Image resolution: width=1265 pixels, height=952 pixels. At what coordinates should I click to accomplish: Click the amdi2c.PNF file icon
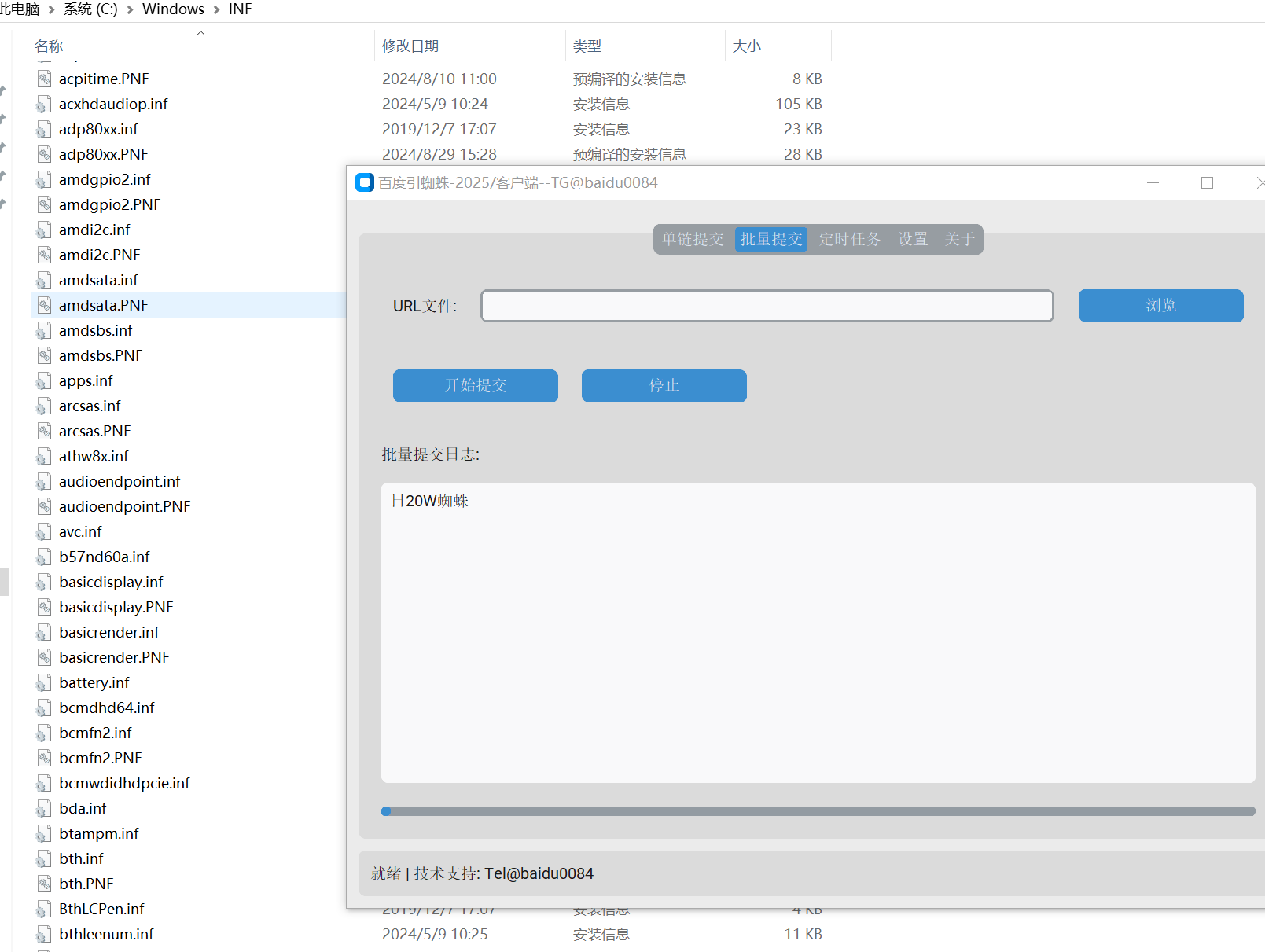pyautogui.click(x=44, y=255)
